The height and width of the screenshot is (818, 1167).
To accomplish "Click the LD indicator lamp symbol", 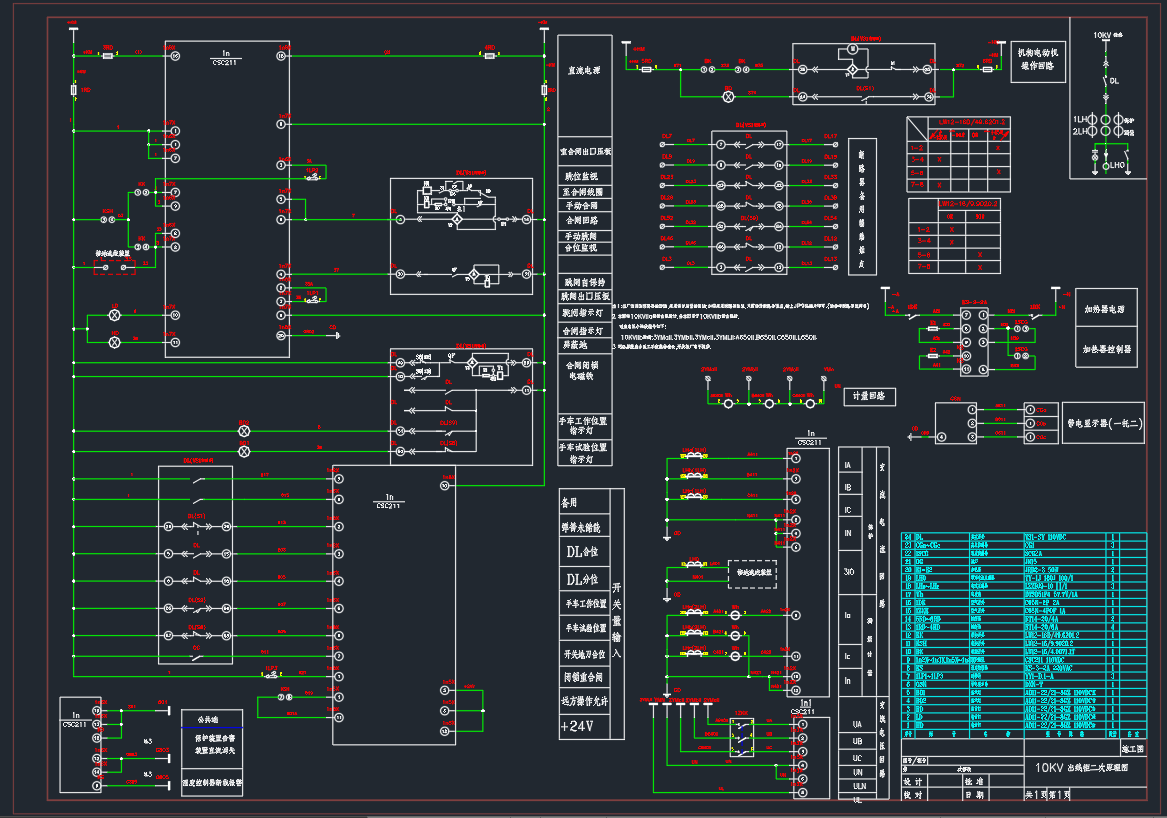I will (x=114, y=315).
